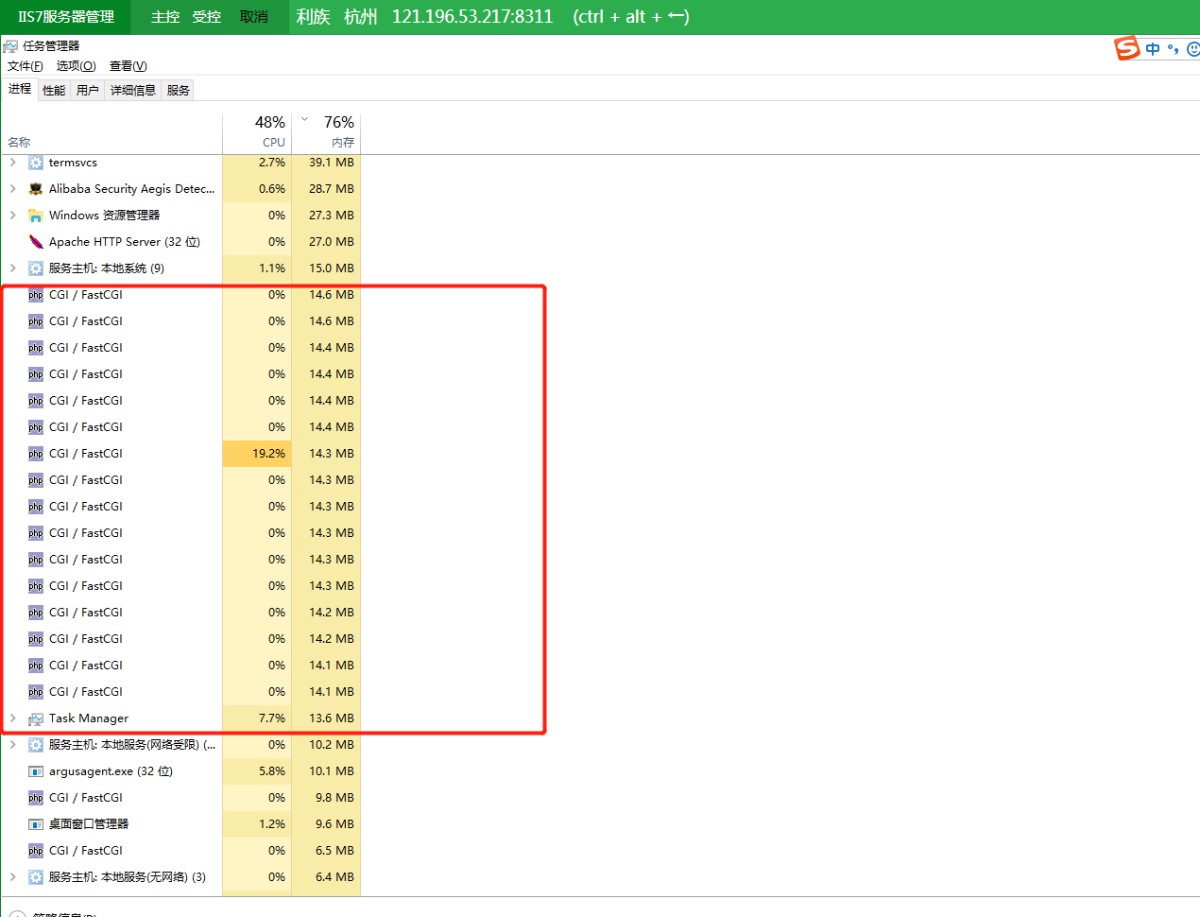Click the Task Manager process row icon
This screenshot has width=1200, height=917.
[36, 719]
